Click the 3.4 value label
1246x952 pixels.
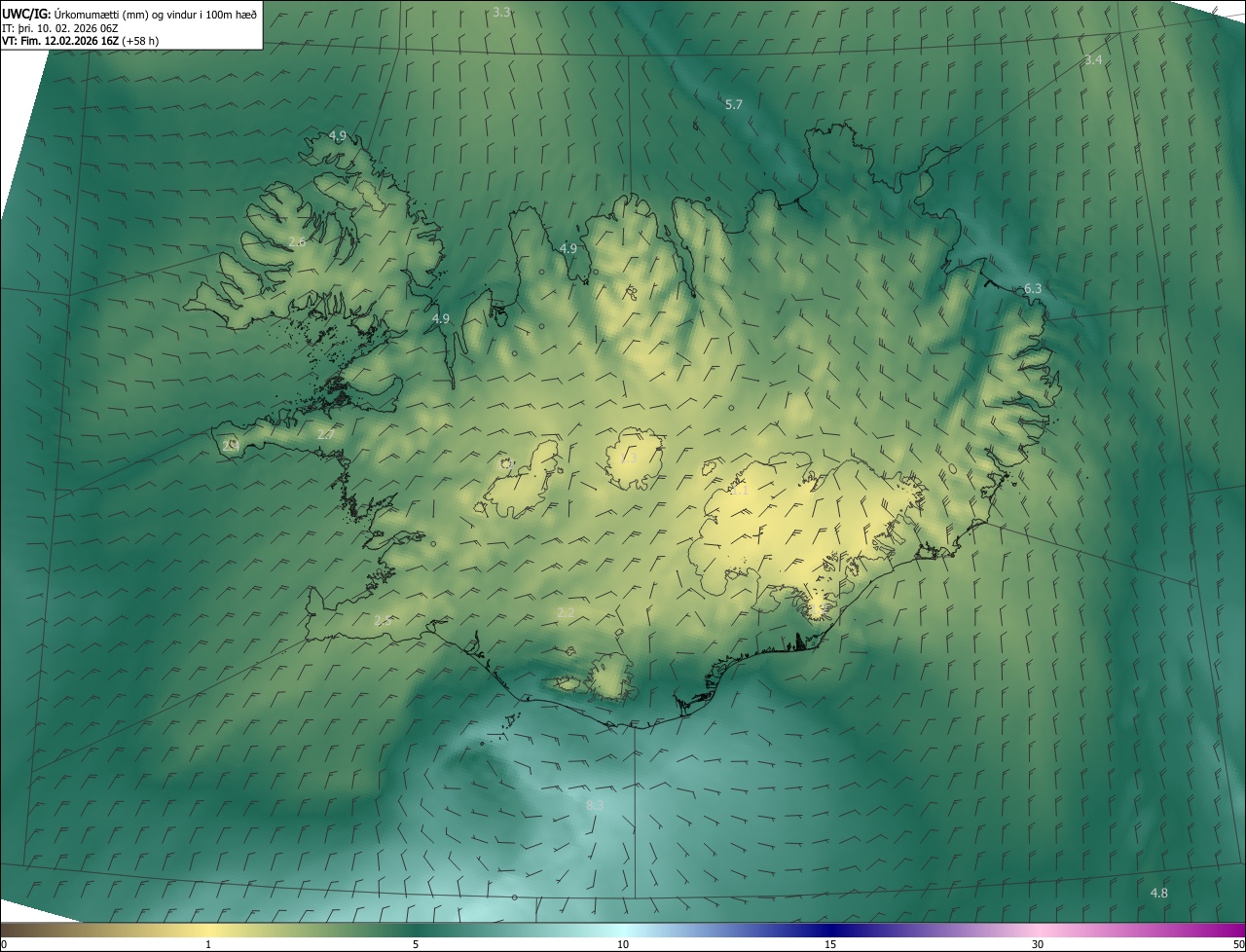1093,60
